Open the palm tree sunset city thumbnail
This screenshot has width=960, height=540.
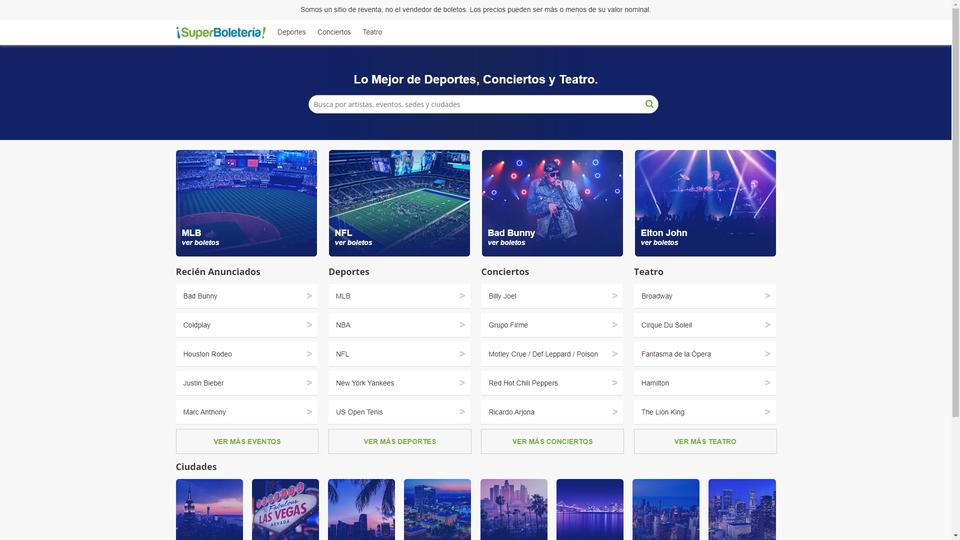361,509
